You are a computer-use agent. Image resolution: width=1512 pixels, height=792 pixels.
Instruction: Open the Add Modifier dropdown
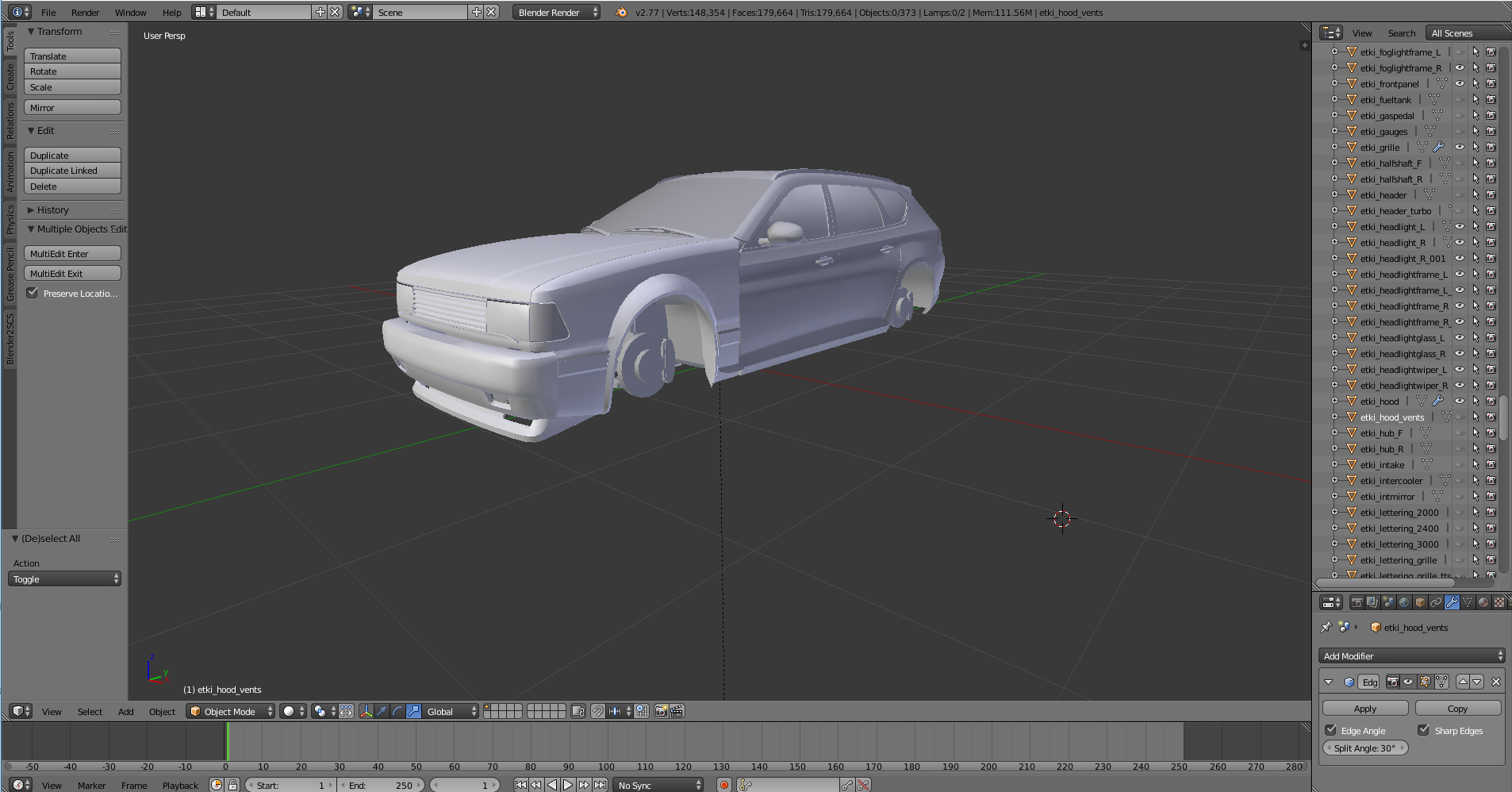[x=1411, y=656]
